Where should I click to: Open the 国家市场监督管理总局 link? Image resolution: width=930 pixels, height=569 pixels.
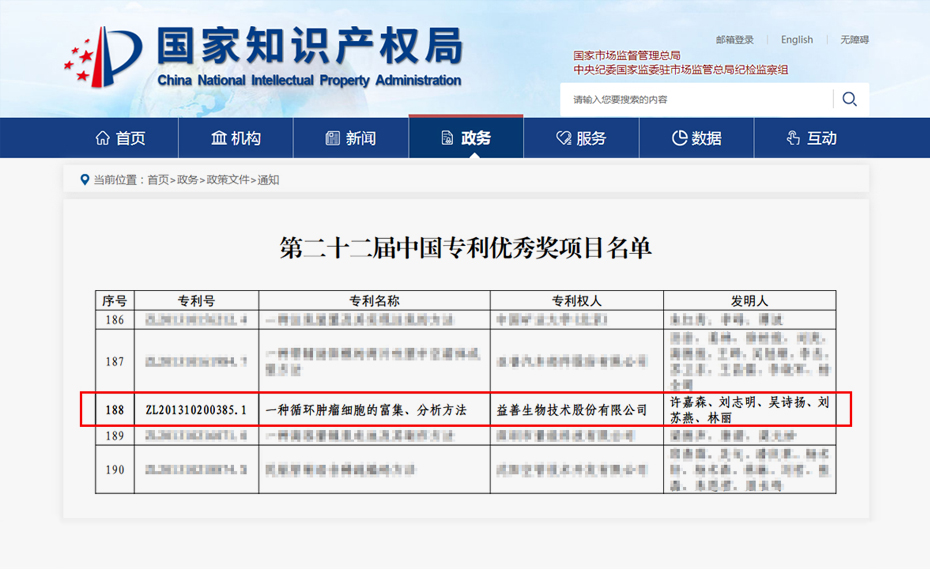pyautogui.click(x=626, y=56)
